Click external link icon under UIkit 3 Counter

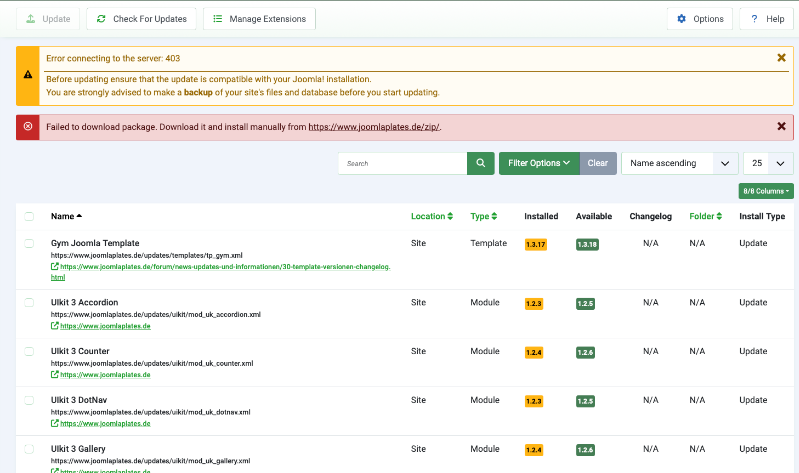55,374
